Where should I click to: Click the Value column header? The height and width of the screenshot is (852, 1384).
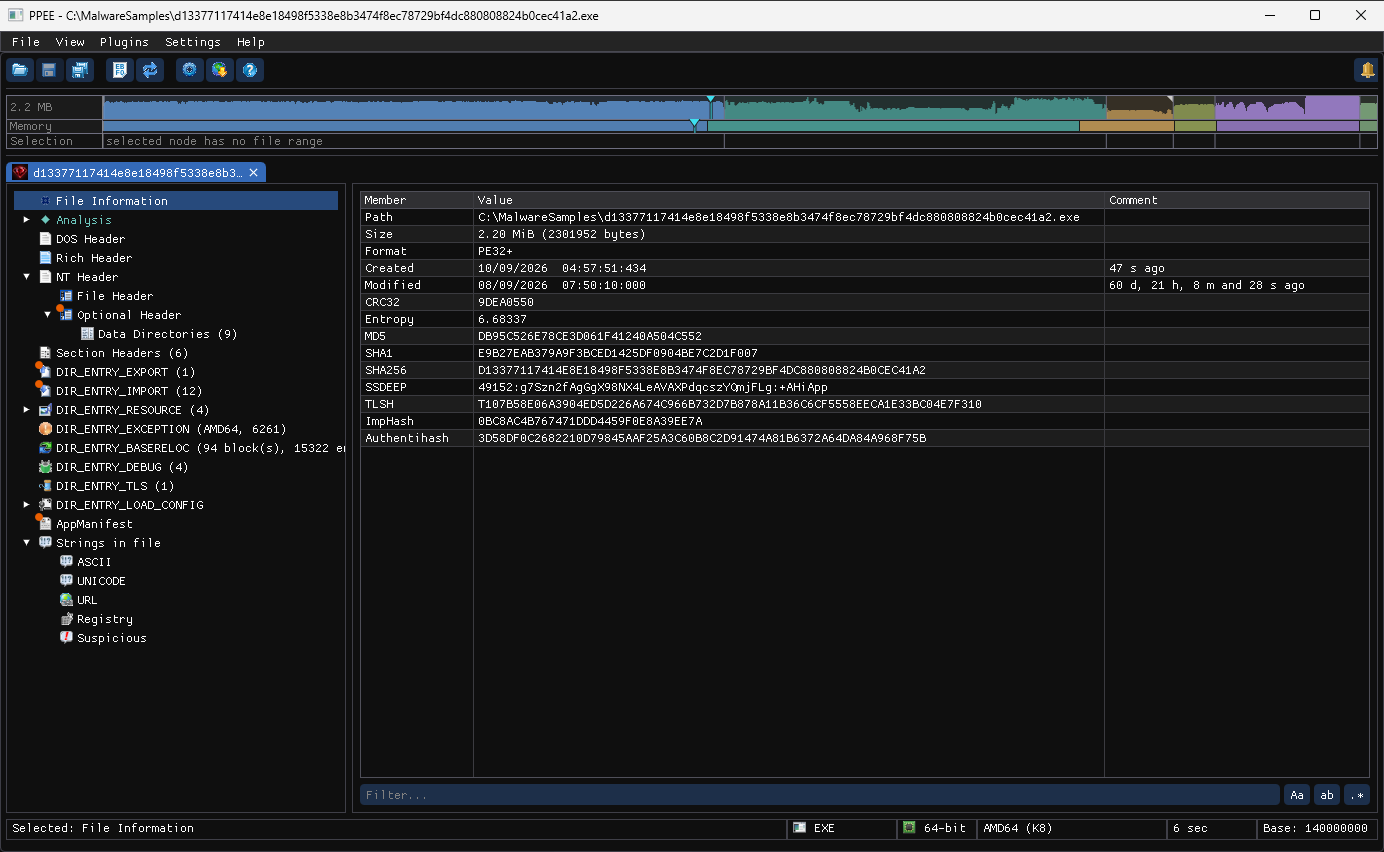789,200
